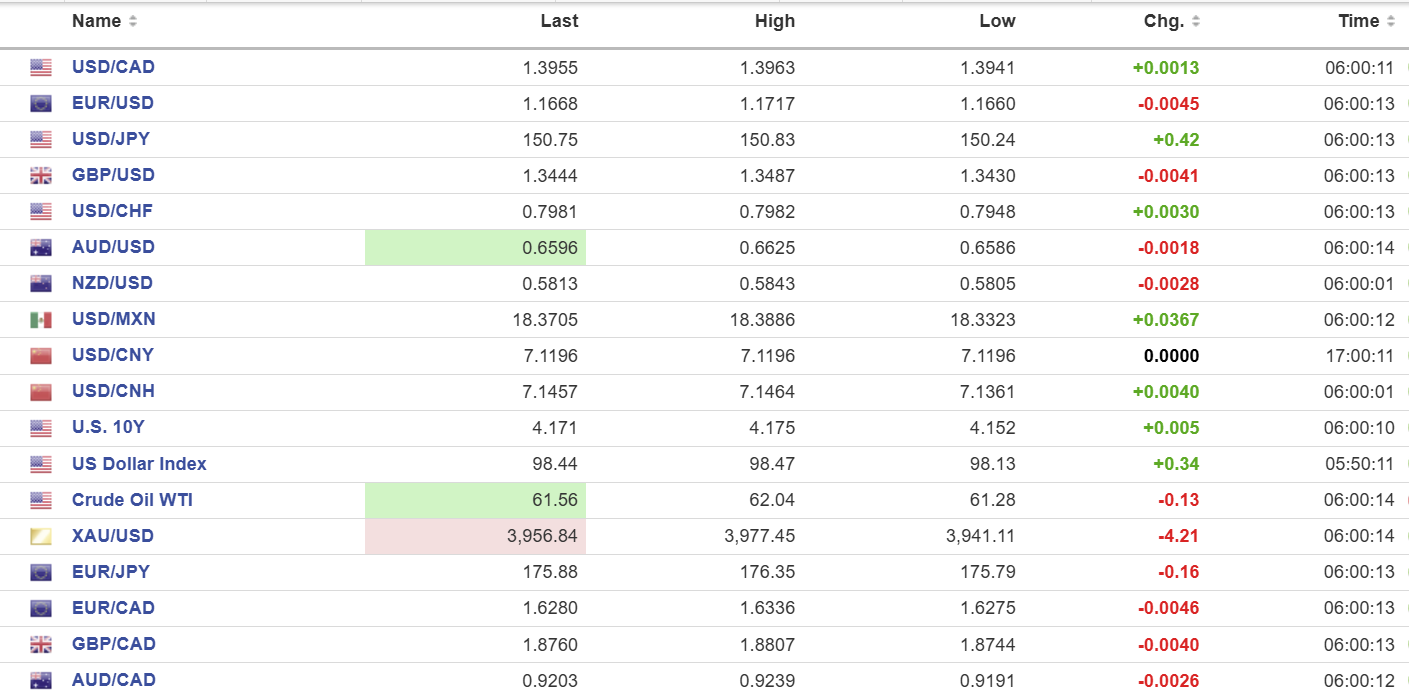
Task: Open the U.S. 10Y bond link
Action: [x=108, y=427]
